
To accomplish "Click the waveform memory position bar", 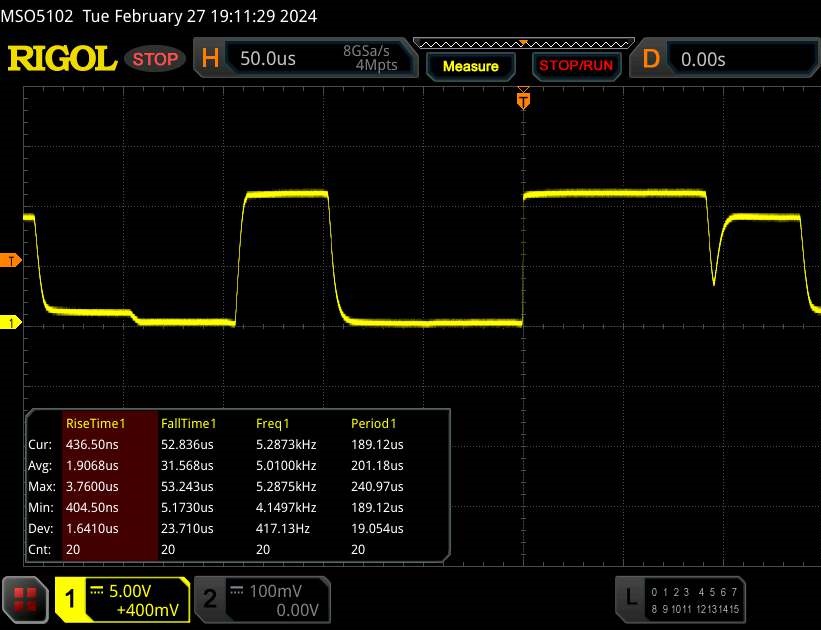I will 522,43.
